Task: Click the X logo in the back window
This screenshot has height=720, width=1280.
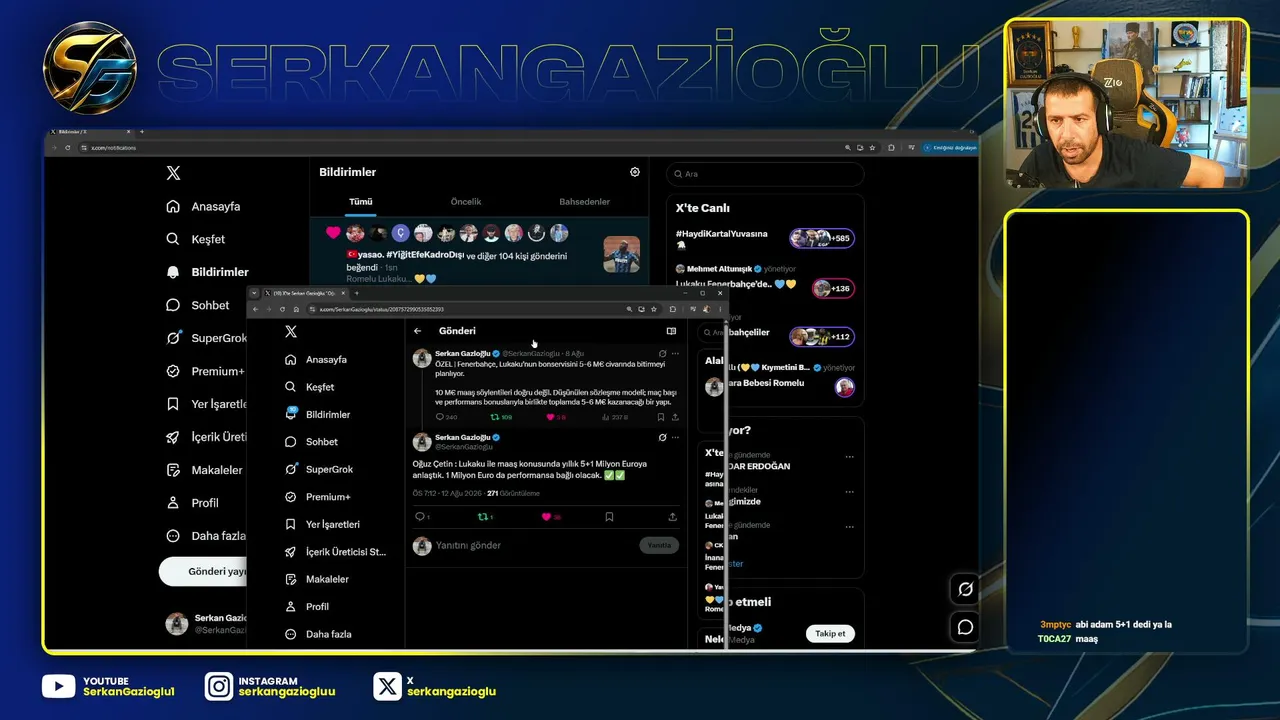Action: point(173,173)
